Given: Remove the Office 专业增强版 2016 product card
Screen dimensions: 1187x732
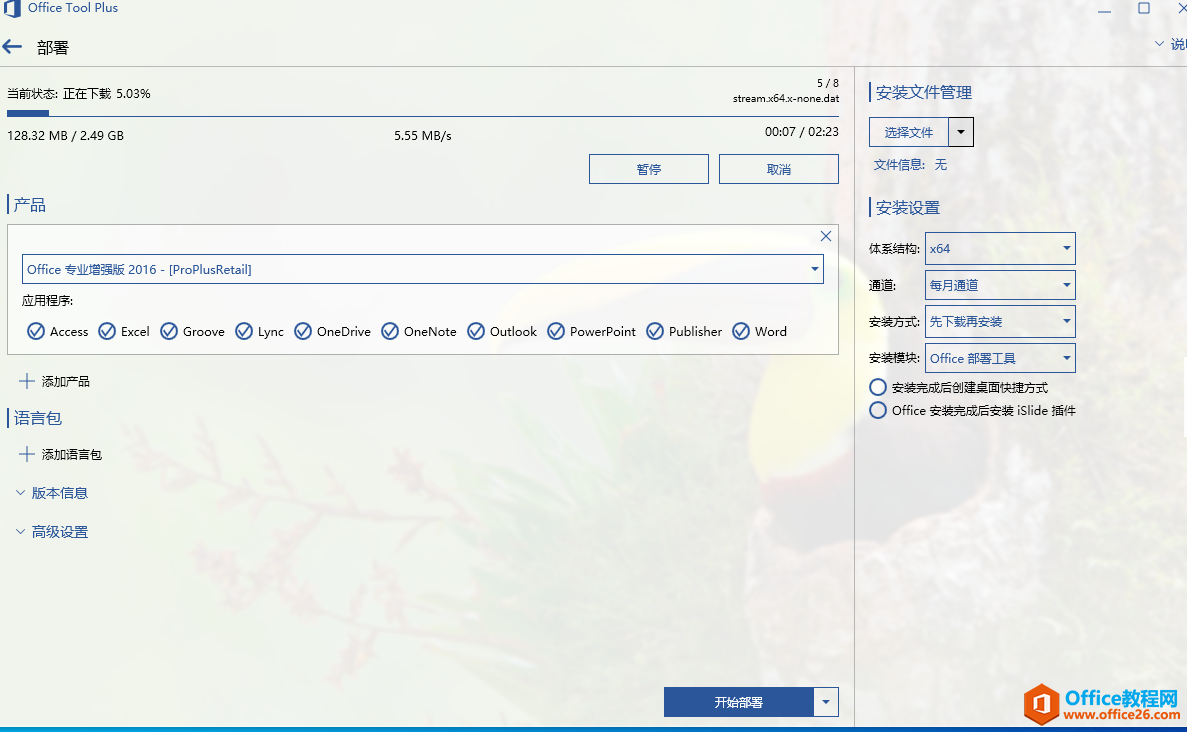Looking at the screenshot, I should [x=825, y=236].
